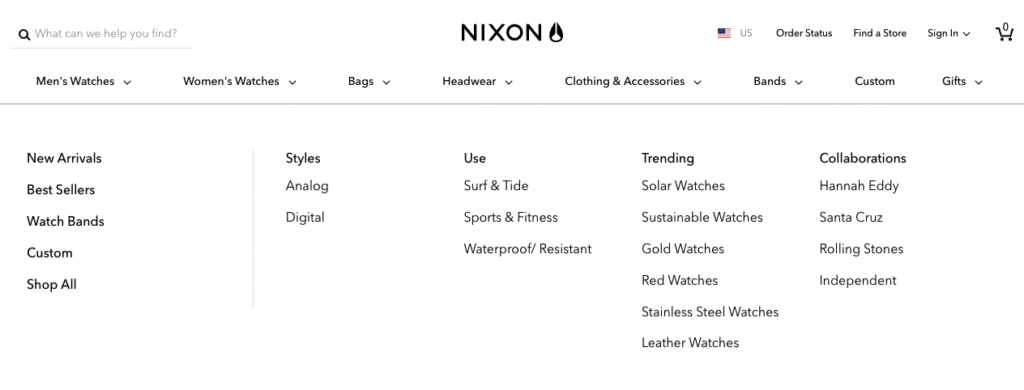Select the US flag country icon
The image size is (1024, 390).
coord(724,33)
